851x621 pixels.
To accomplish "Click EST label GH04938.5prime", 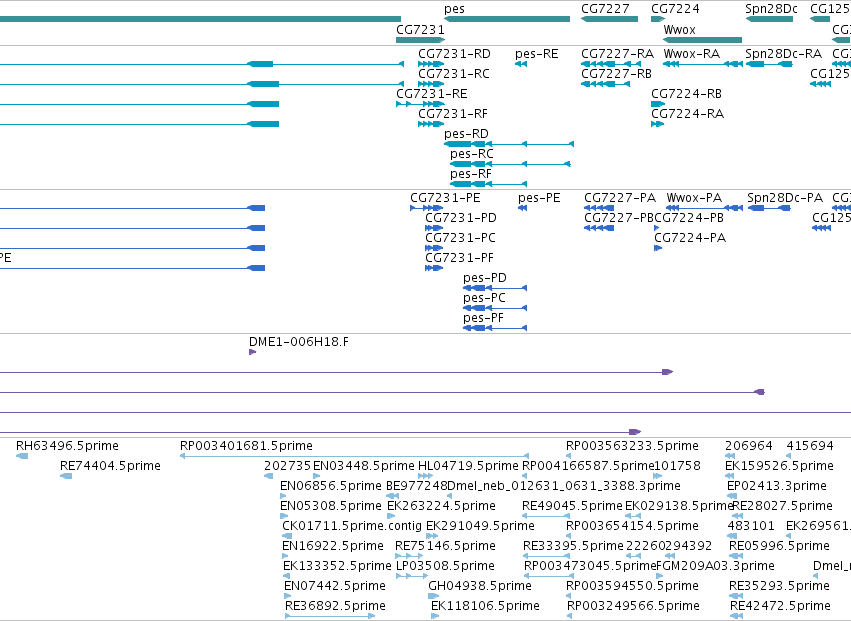I will [480, 587].
